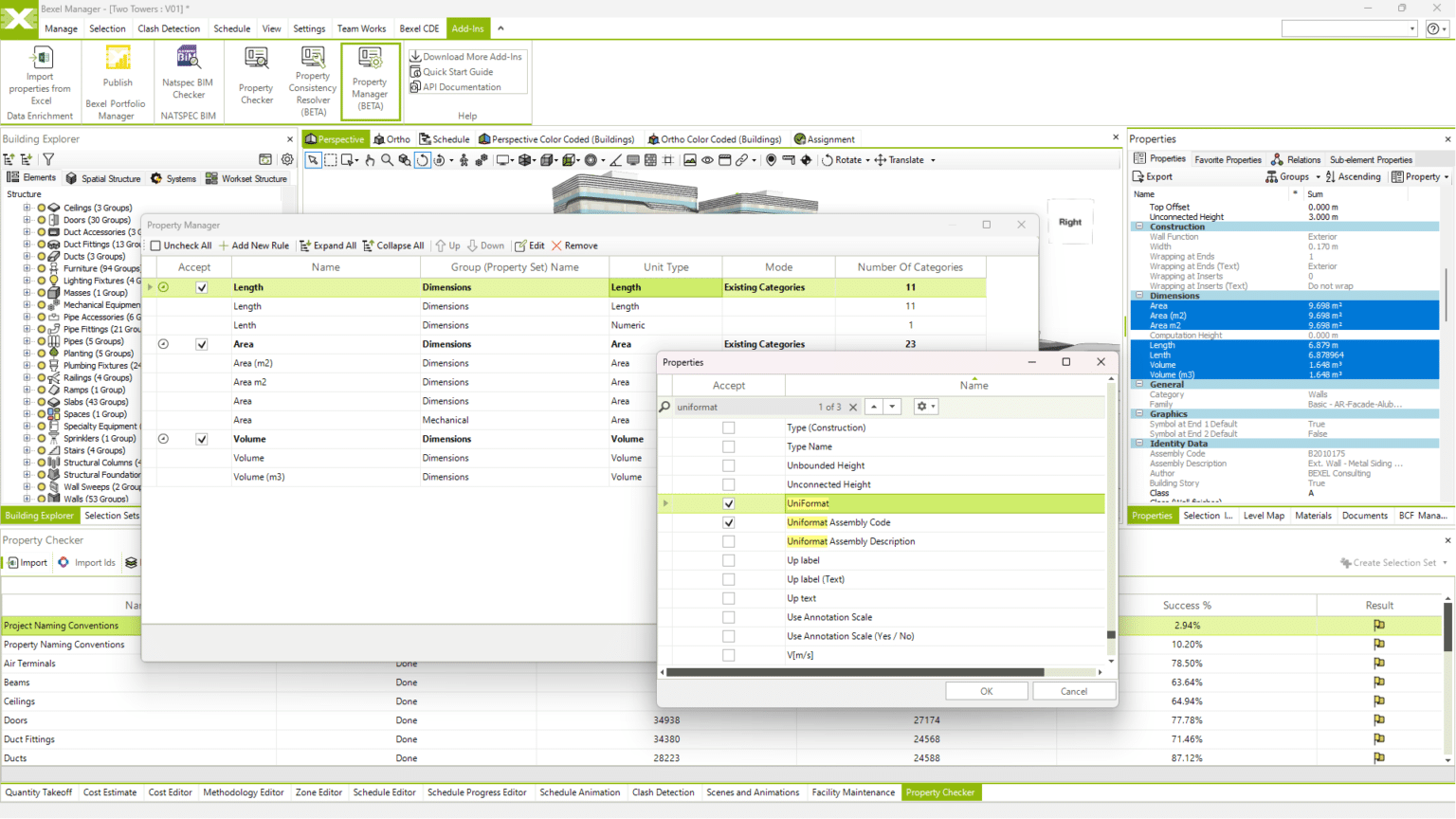Expand the Doors (30 Groups) tree node

click(27, 220)
